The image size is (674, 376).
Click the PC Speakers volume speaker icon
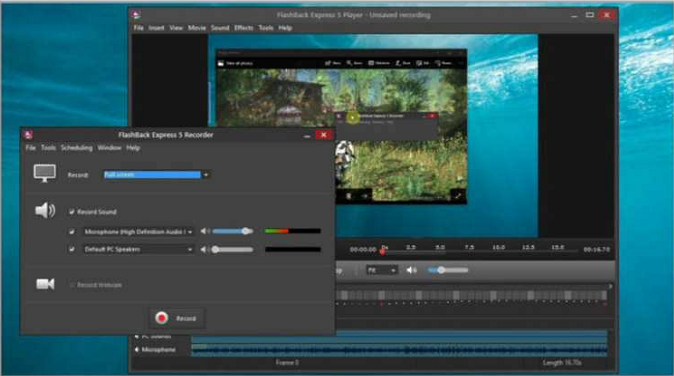(x=205, y=249)
